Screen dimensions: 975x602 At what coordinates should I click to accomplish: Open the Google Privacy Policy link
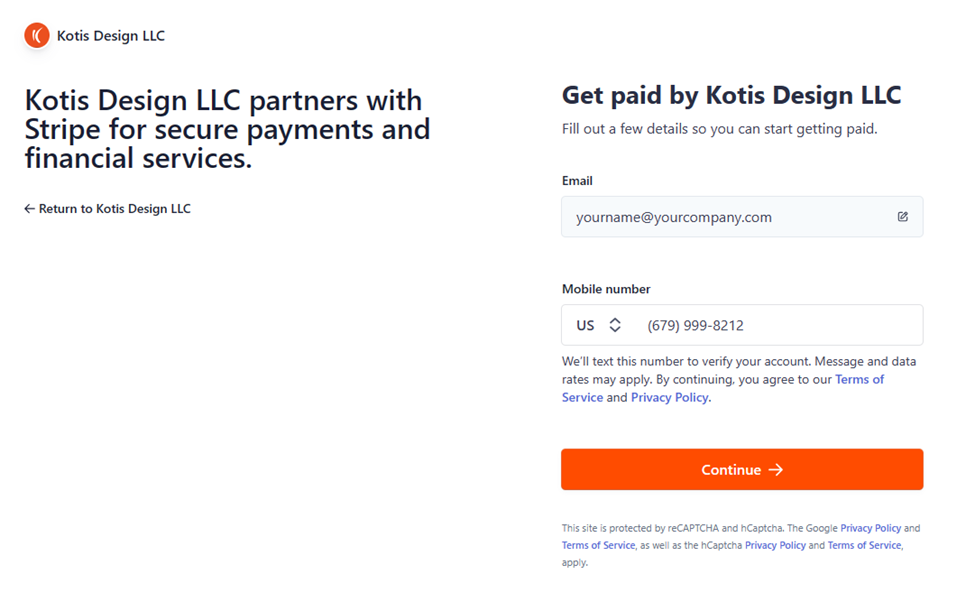870,528
